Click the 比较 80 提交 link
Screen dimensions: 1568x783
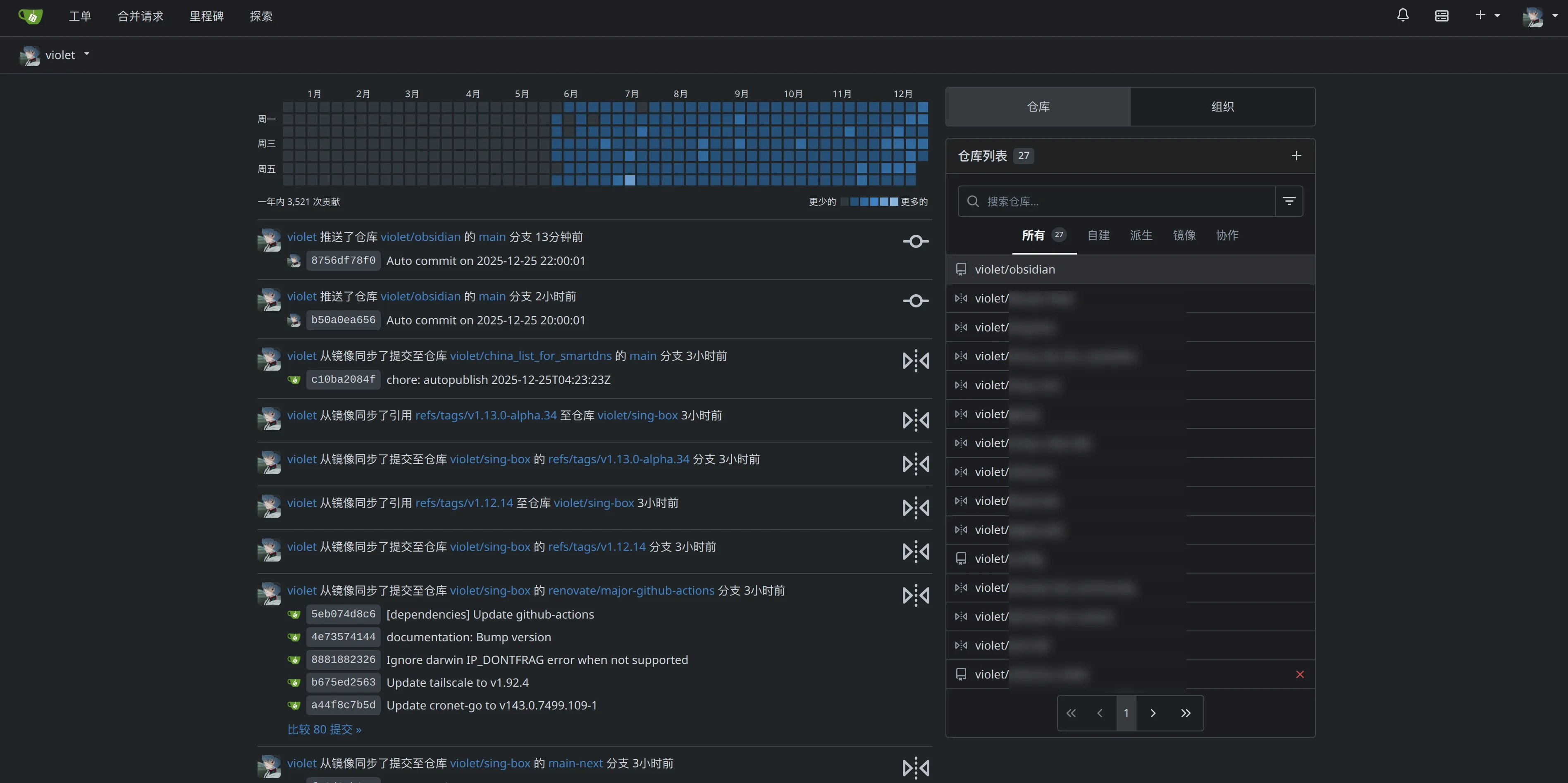pos(324,729)
